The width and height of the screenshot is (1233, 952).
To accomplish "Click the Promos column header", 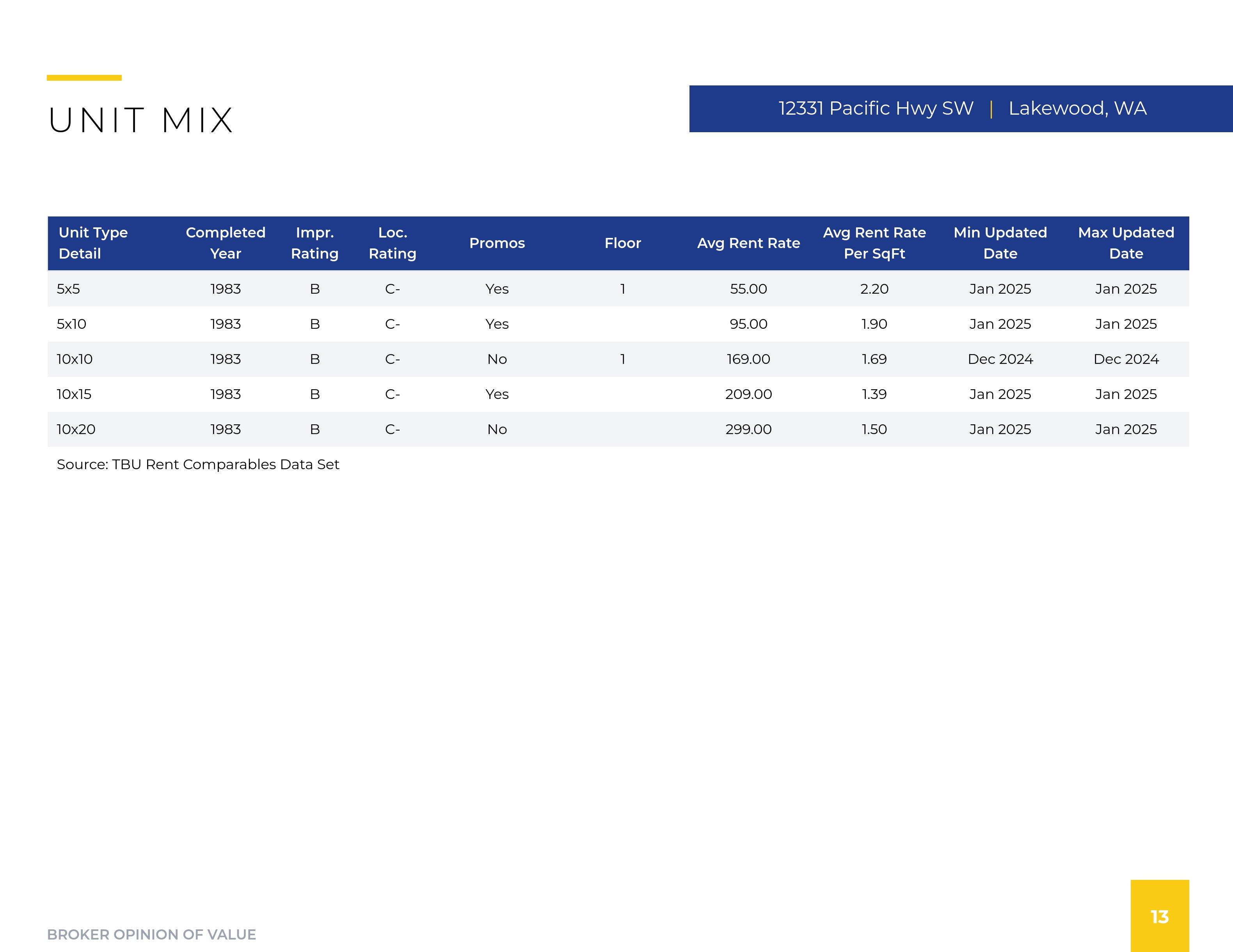I will [x=497, y=243].
